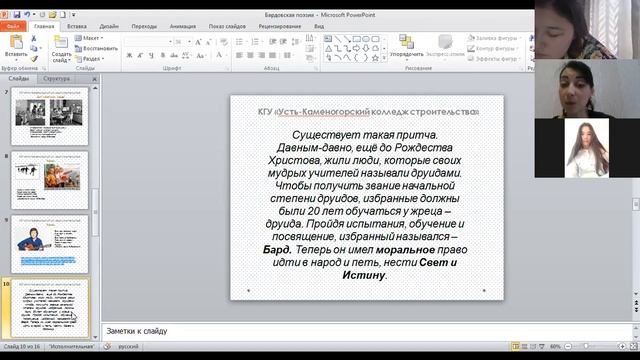Toggle strikethrough formatting
This screenshot has width=640, height=360.
[x=174, y=56]
